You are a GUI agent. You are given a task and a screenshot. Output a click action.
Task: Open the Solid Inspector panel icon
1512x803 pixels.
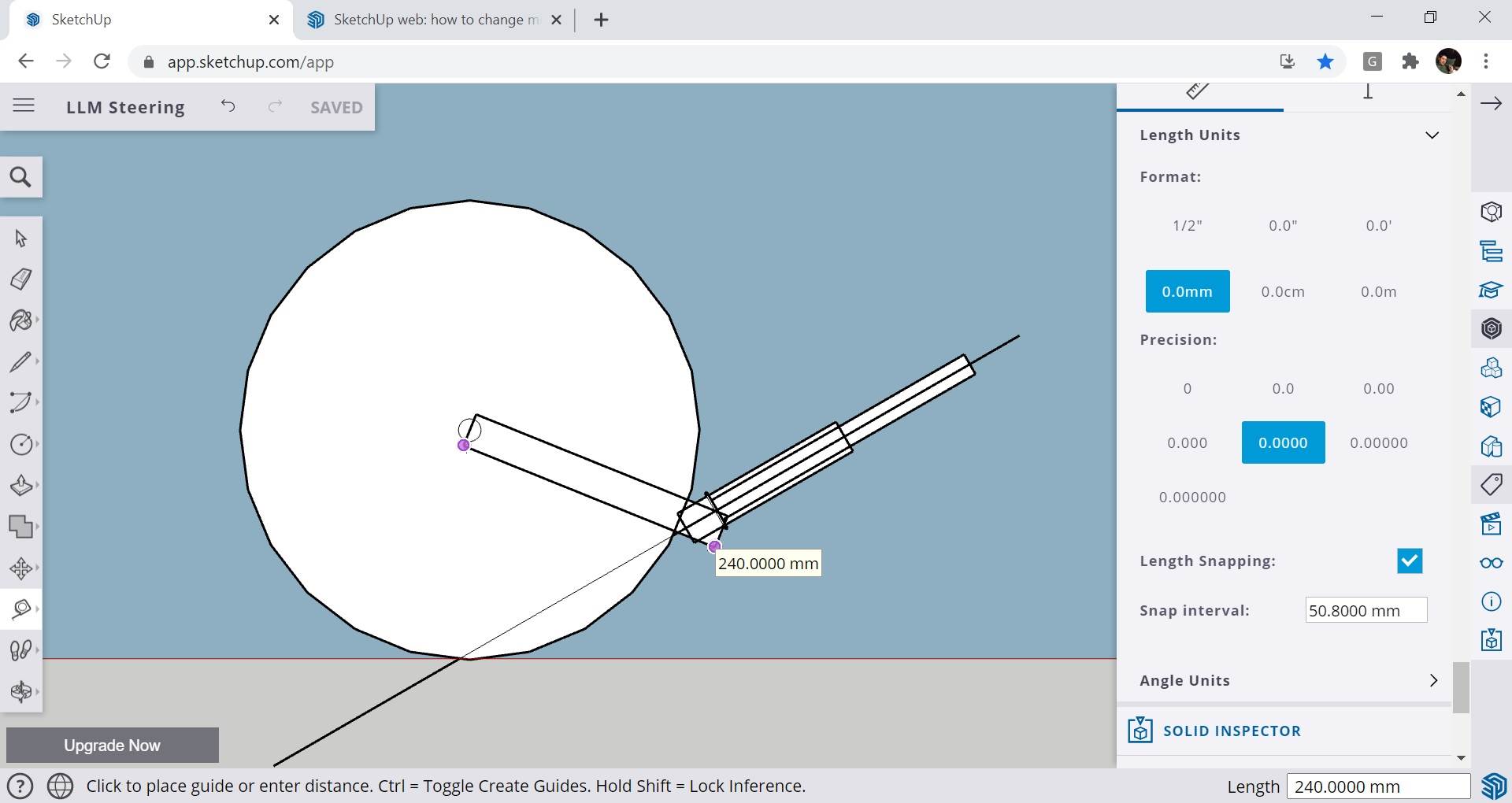tap(1491, 640)
